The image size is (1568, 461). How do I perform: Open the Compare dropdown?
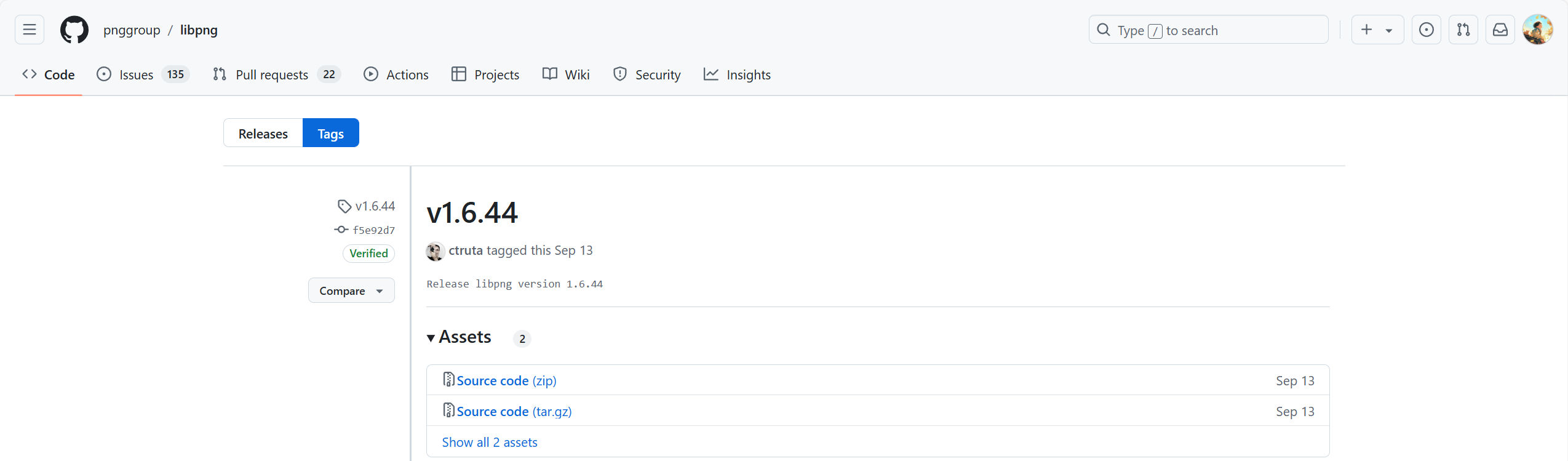coord(351,291)
